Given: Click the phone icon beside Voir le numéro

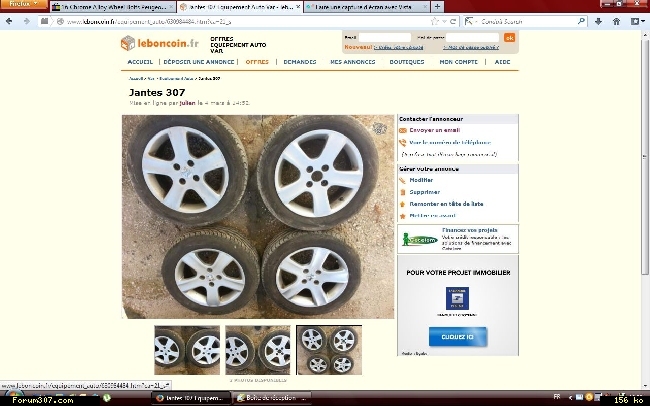Looking at the screenshot, I should point(403,143).
